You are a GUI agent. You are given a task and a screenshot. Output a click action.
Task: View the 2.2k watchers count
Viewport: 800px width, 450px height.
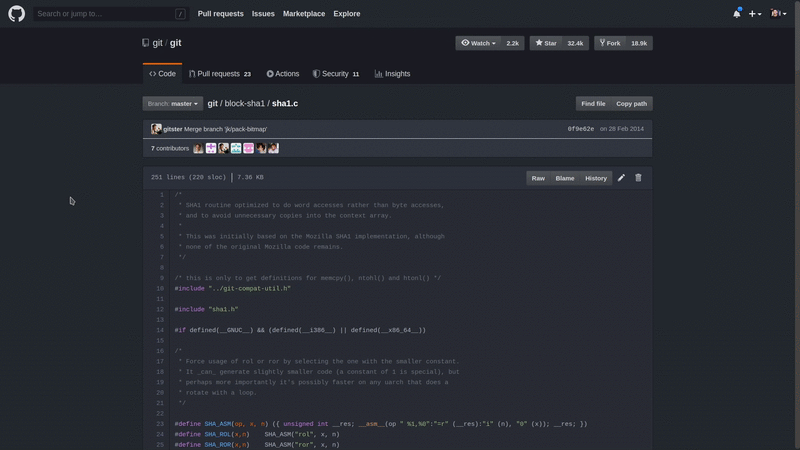click(x=512, y=43)
